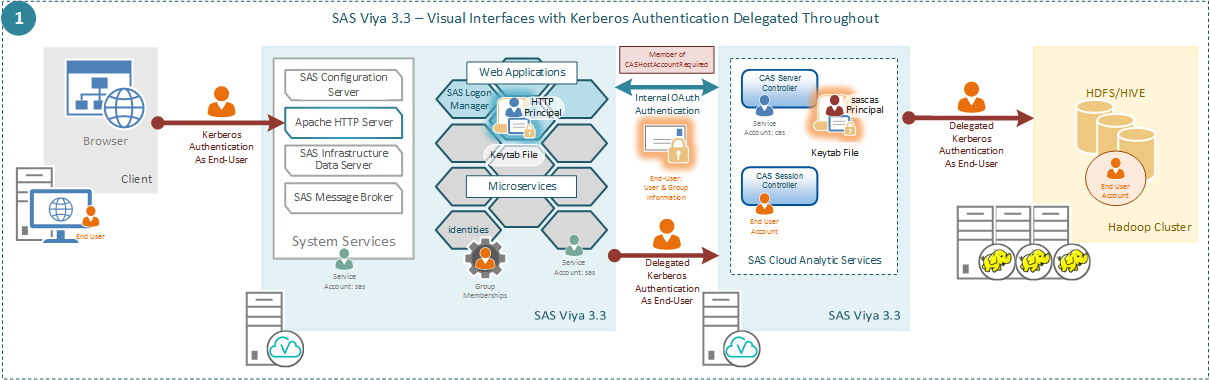The image size is (1210, 380).
Task: Select the CAS Server Controller box
Action: tap(779, 89)
